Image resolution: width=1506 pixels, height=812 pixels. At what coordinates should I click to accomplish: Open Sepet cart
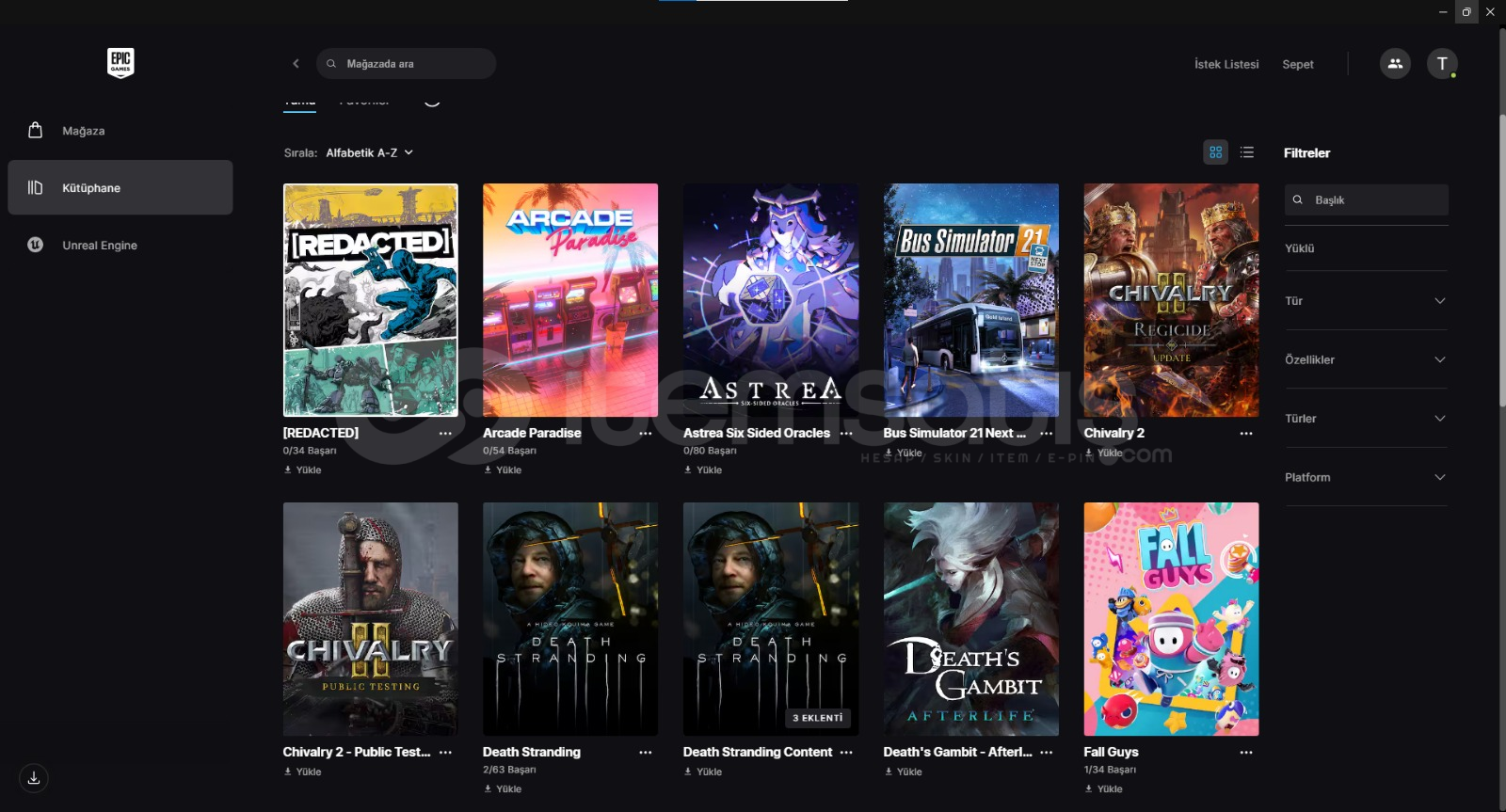pyautogui.click(x=1298, y=64)
